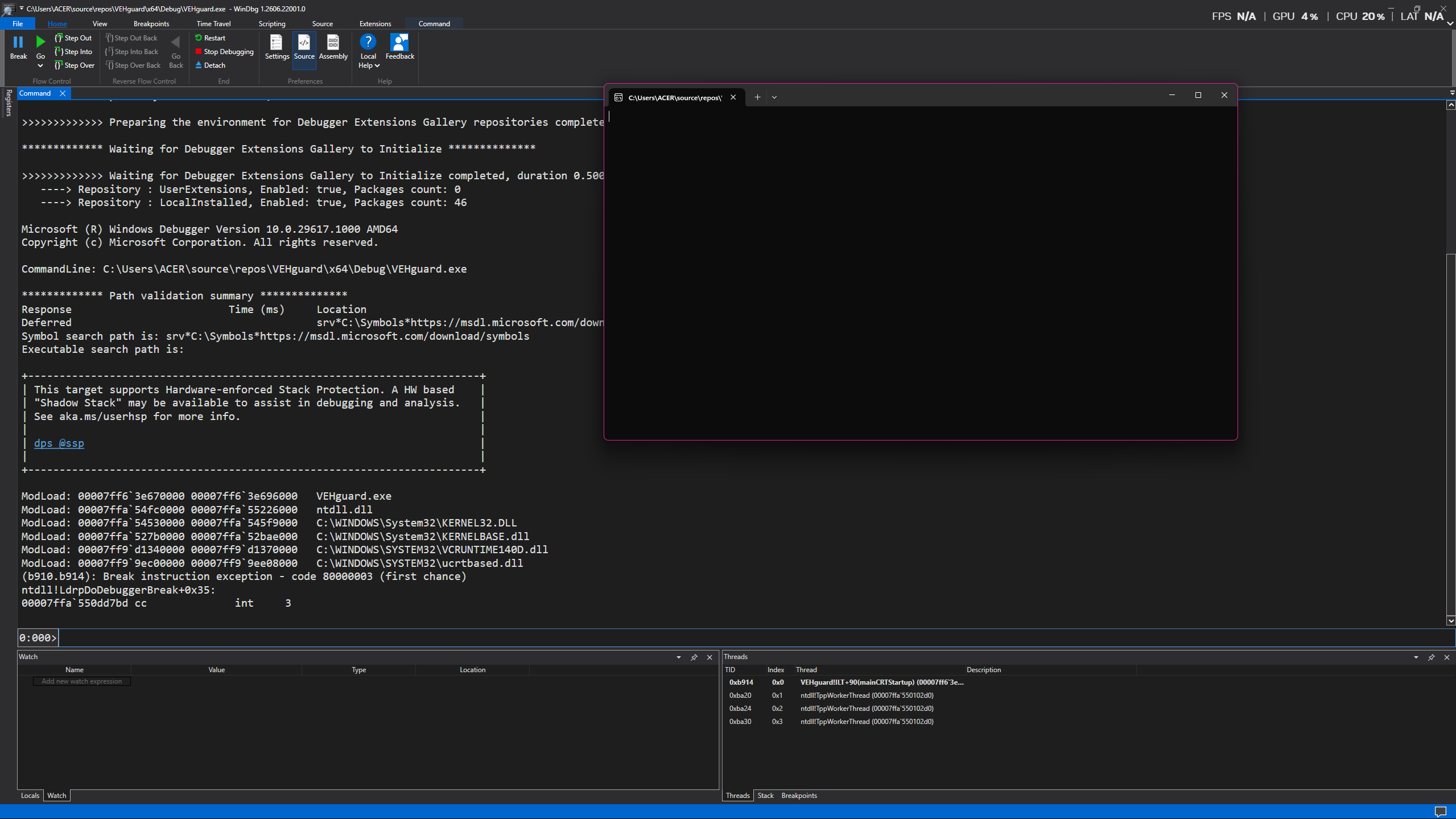Click the command window scrollbar down arrow
The height and width of the screenshot is (819, 1456).
click(x=1451, y=621)
